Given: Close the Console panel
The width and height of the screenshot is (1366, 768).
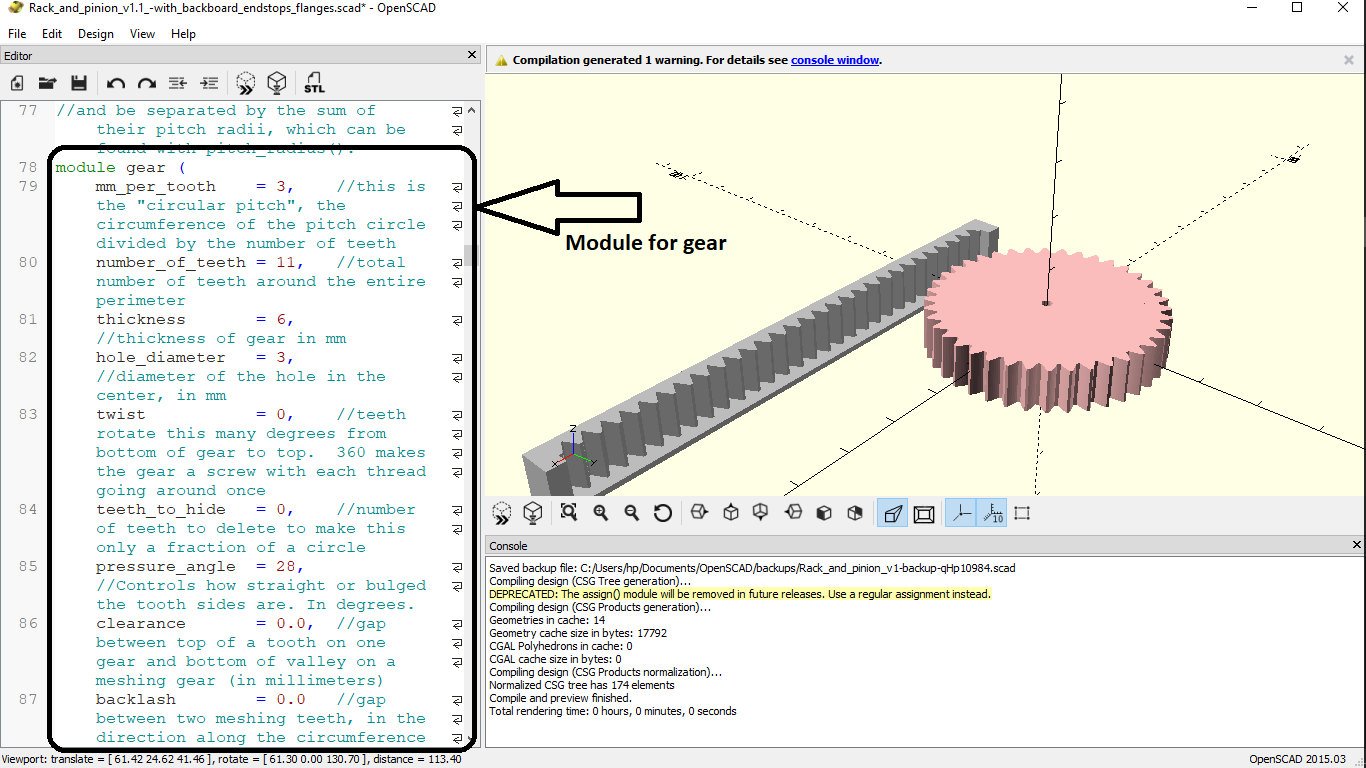Looking at the screenshot, I should coord(1357,545).
